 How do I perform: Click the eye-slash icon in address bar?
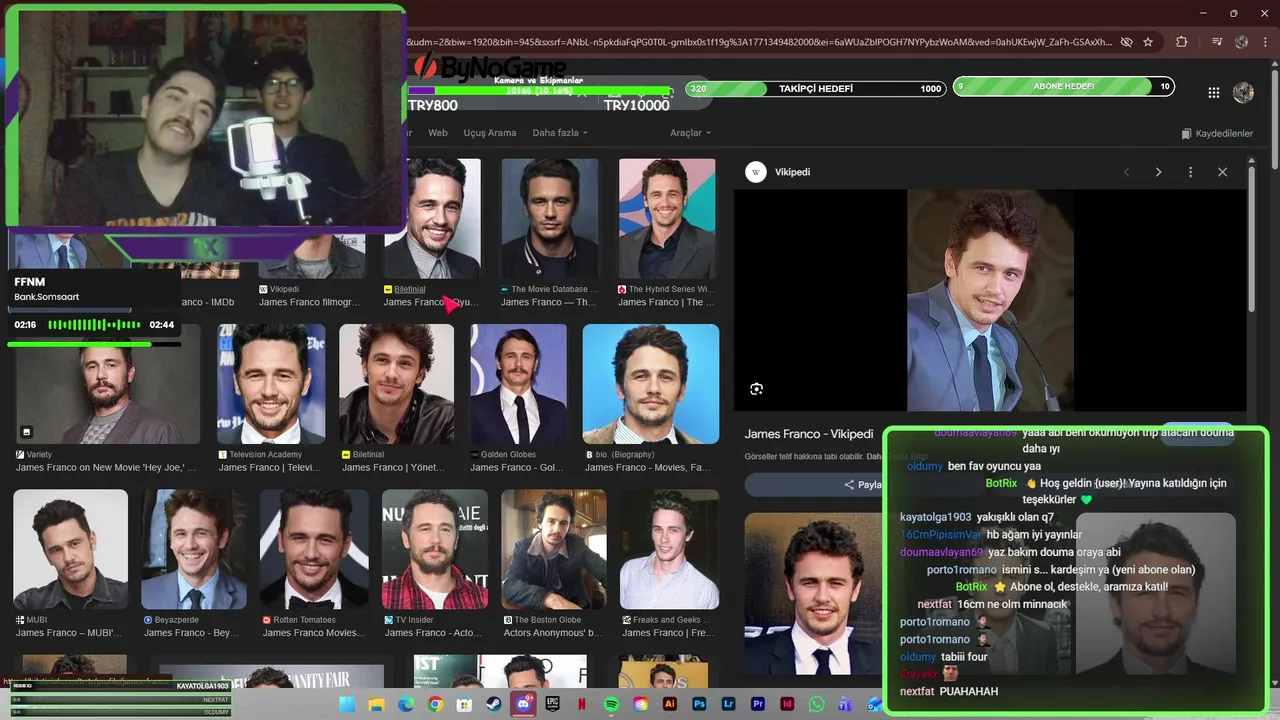coord(1126,42)
